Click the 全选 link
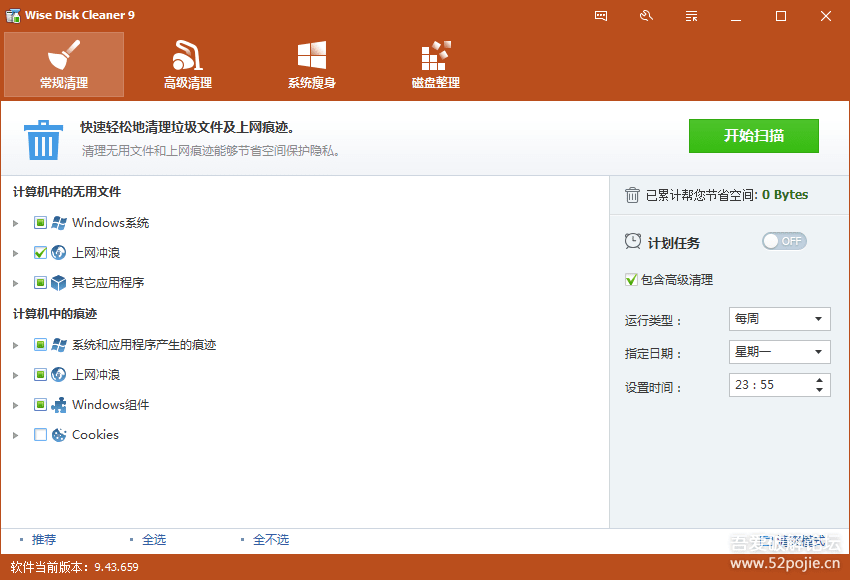 click(154, 539)
